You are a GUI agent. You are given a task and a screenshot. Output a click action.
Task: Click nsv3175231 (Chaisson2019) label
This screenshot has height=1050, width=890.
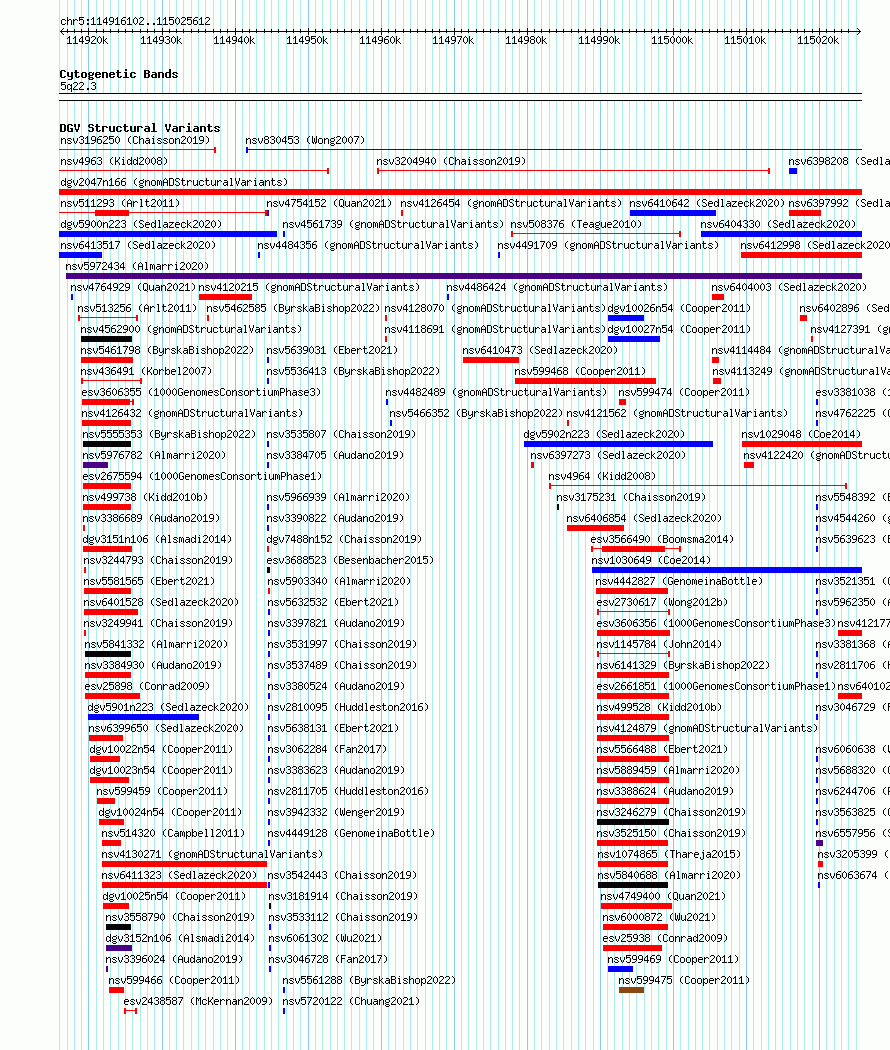pos(631,498)
